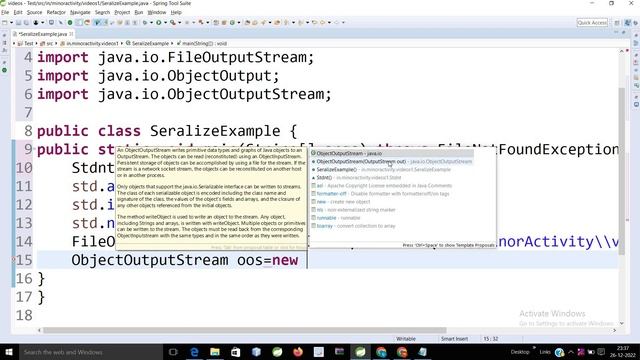
Task: Select the in.minoractivity.videos1 package breadcrumb
Action: (x=89, y=43)
